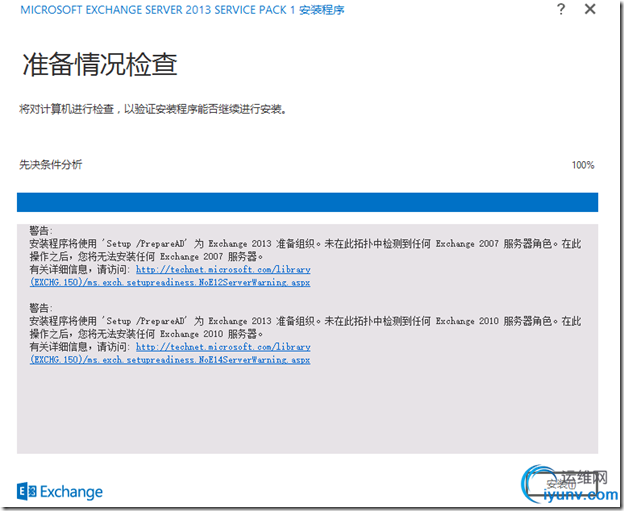
Task: Click the window title 'MICROSOFT EXCHANGE SERVER 2013 SERVICE PACK 1'
Action: point(158,10)
